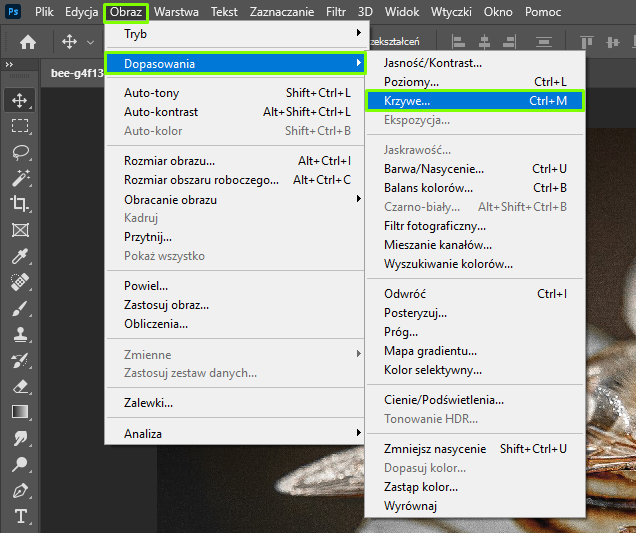Select the Move tool in the toolbar
636x533 pixels.
click(x=19, y=100)
